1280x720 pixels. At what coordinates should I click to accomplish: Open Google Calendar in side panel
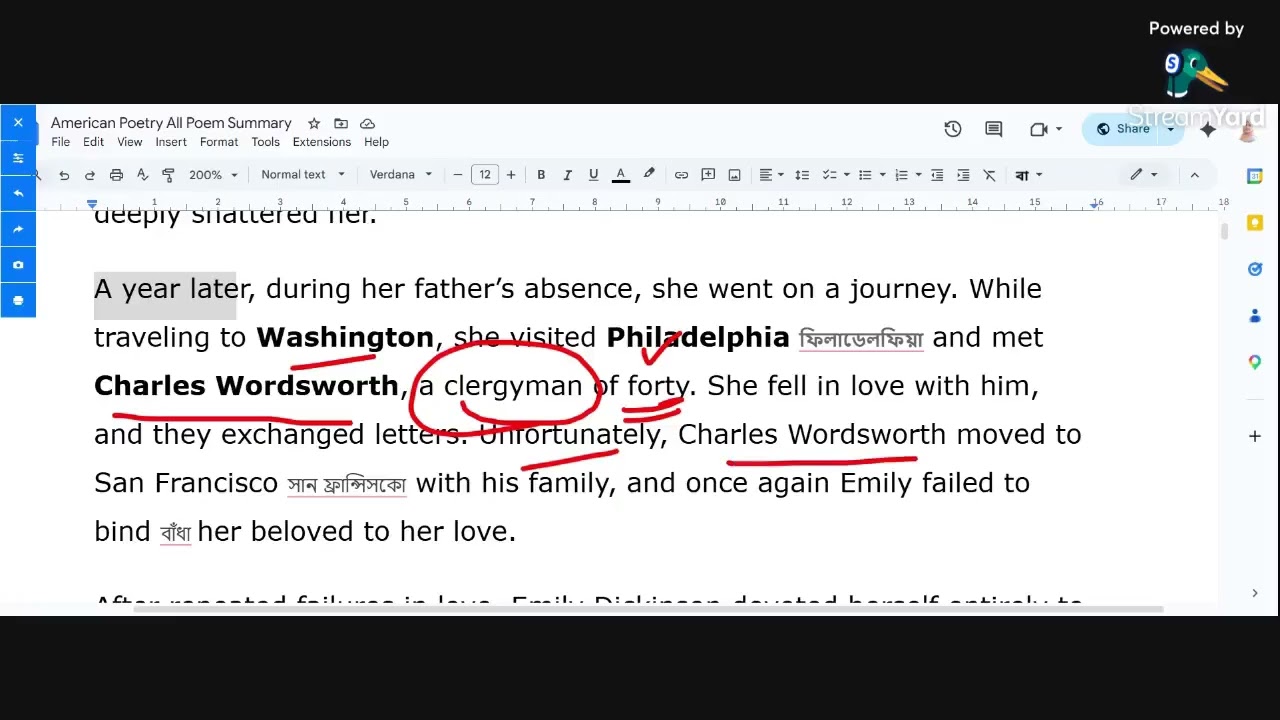coord(1255,176)
